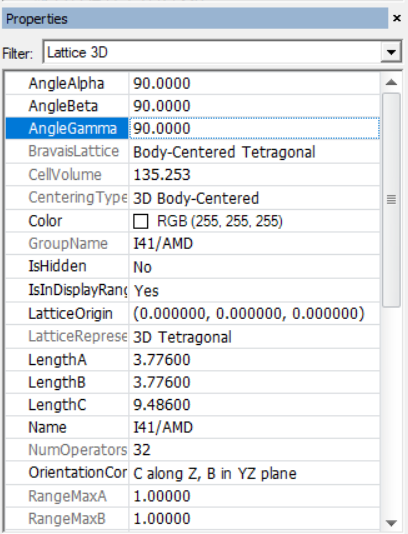This screenshot has height=534, width=408.
Task: Select the AngleAlpha property row
Action: point(192,83)
